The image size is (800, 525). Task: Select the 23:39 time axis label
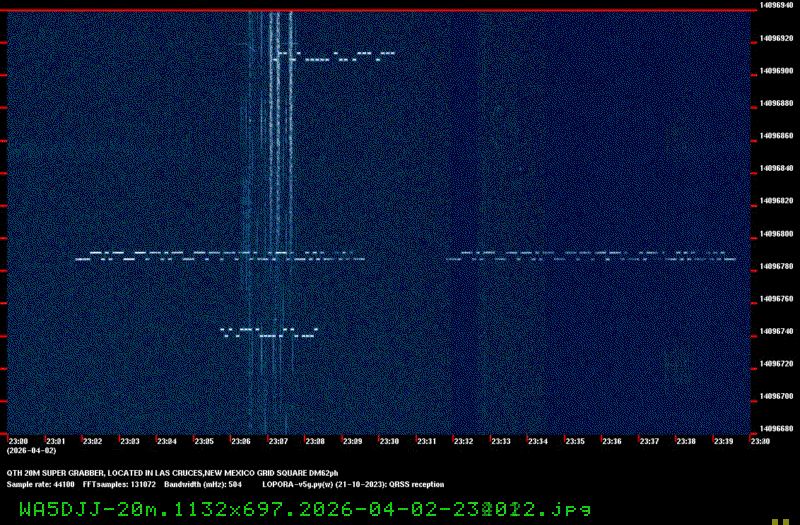(723, 441)
